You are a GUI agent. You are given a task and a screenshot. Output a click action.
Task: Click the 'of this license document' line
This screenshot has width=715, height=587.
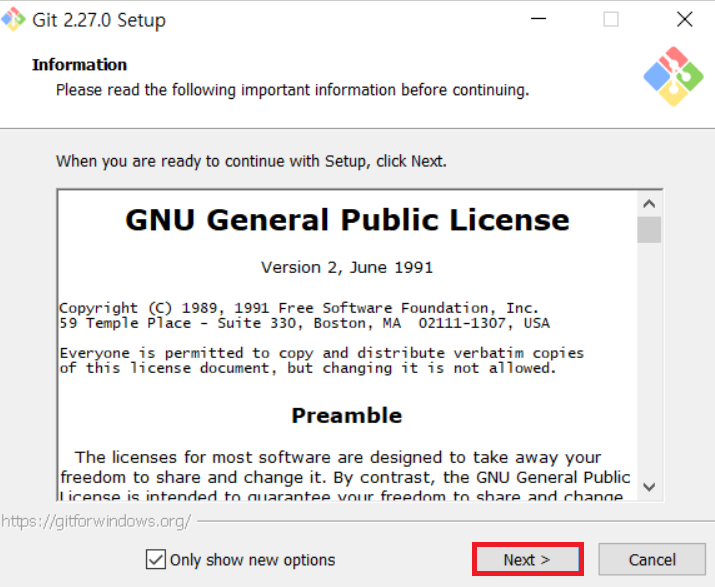308,368
